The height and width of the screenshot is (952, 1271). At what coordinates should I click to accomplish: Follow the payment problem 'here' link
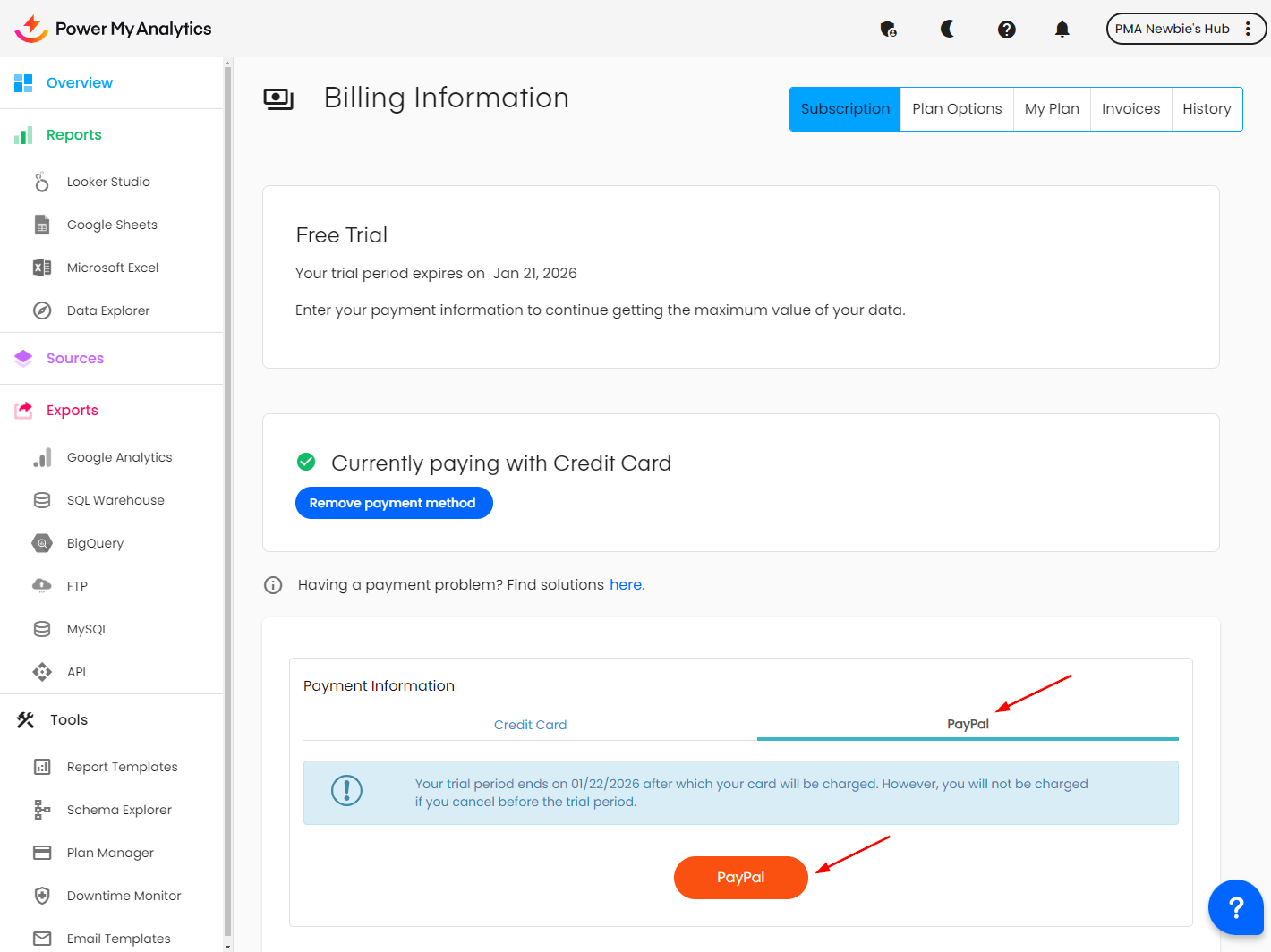627,585
